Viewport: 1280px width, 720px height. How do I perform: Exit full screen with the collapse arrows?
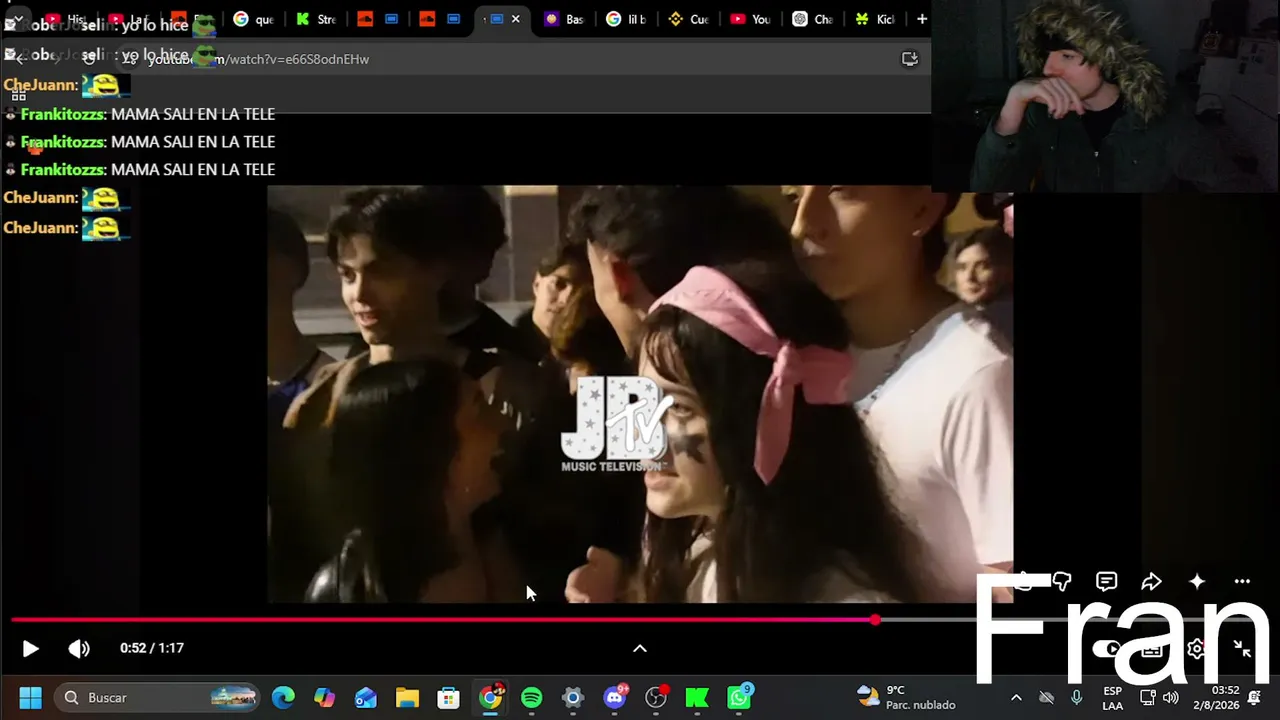[1242, 648]
